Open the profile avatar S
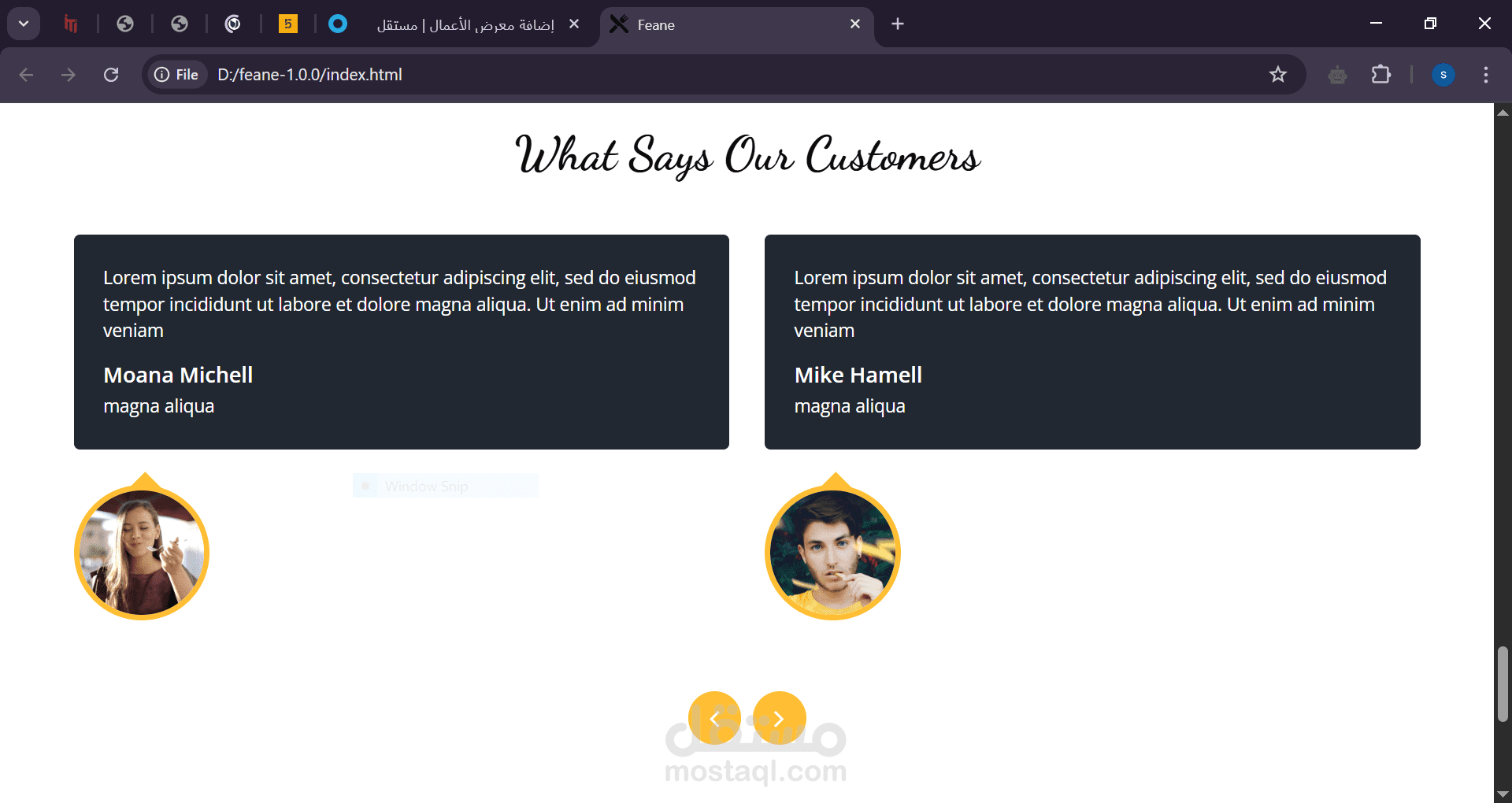 pyautogui.click(x=1443, y=75)
